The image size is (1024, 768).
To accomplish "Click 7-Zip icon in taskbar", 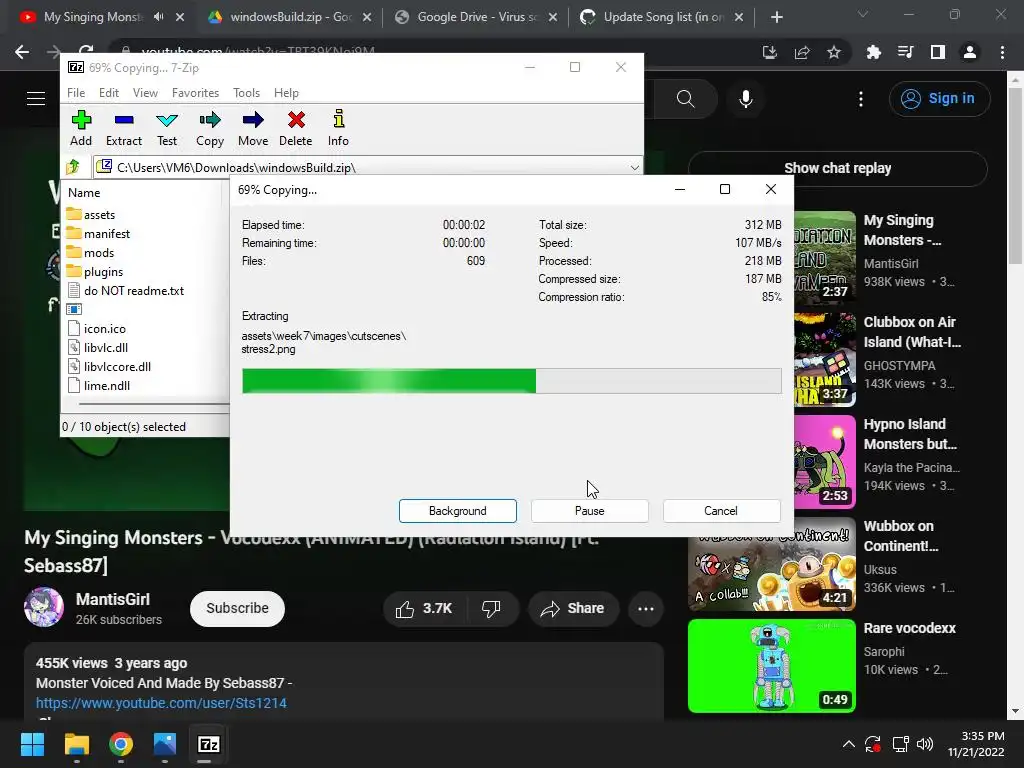I will tap(208, 744).
